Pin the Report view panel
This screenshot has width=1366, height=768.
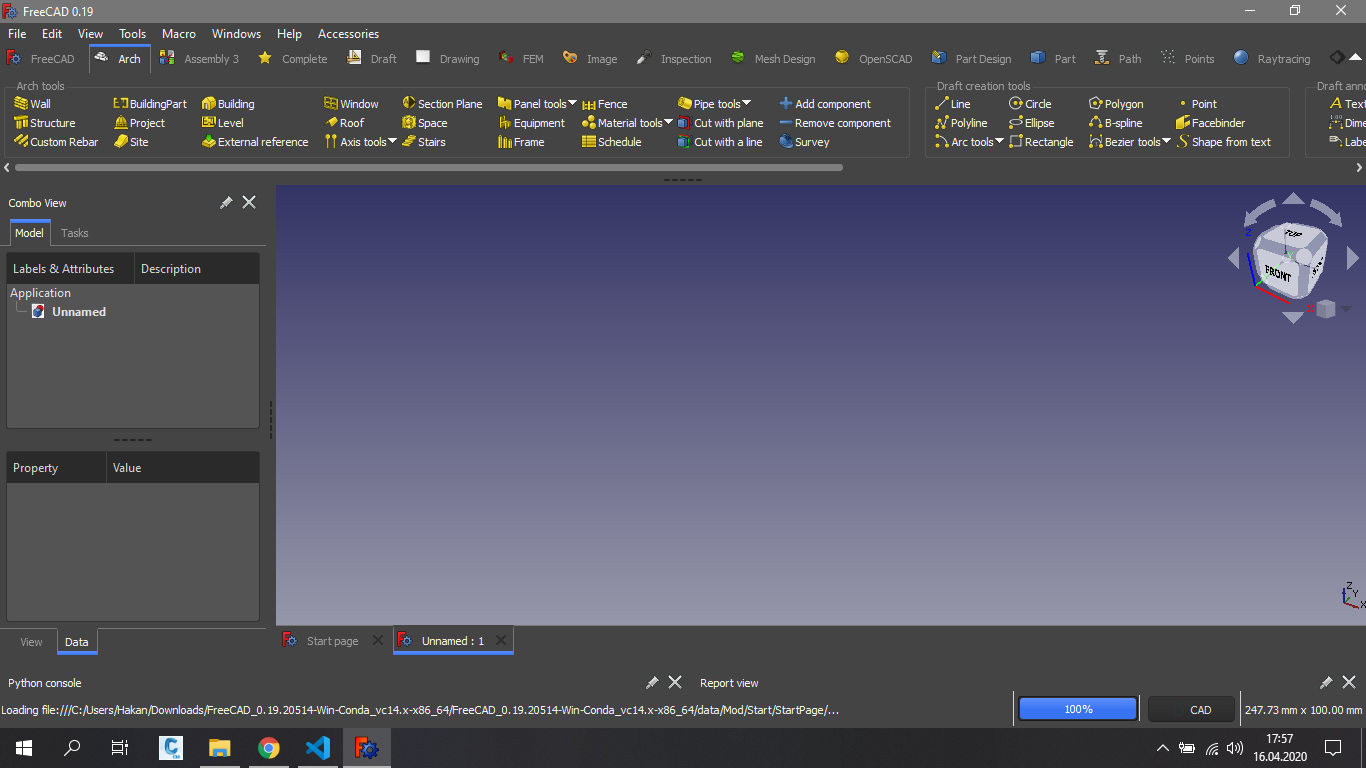pyautogui.click(x=1326, y=683)
